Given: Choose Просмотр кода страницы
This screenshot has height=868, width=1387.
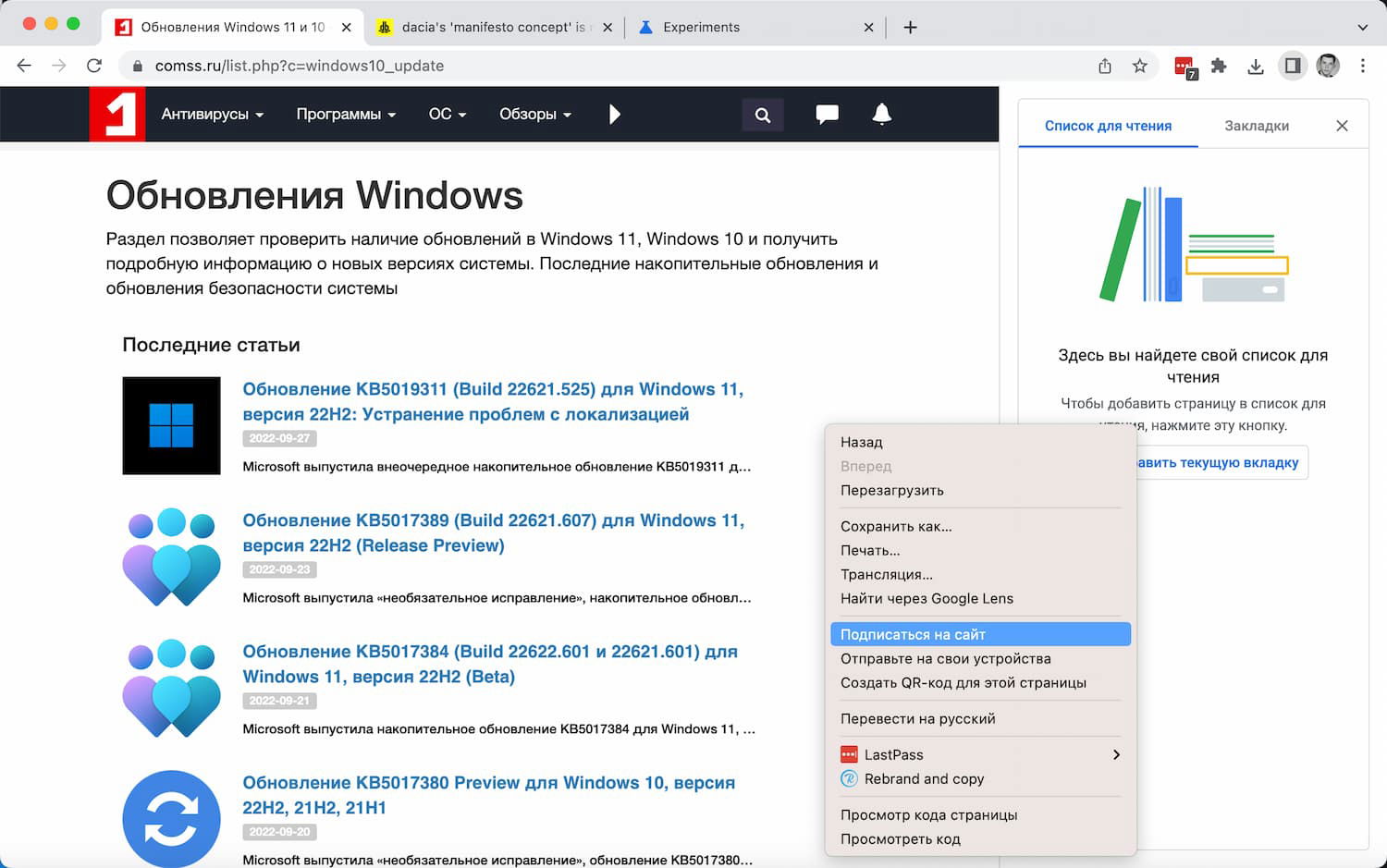Looking at the screenshot, I should (980, 815).
